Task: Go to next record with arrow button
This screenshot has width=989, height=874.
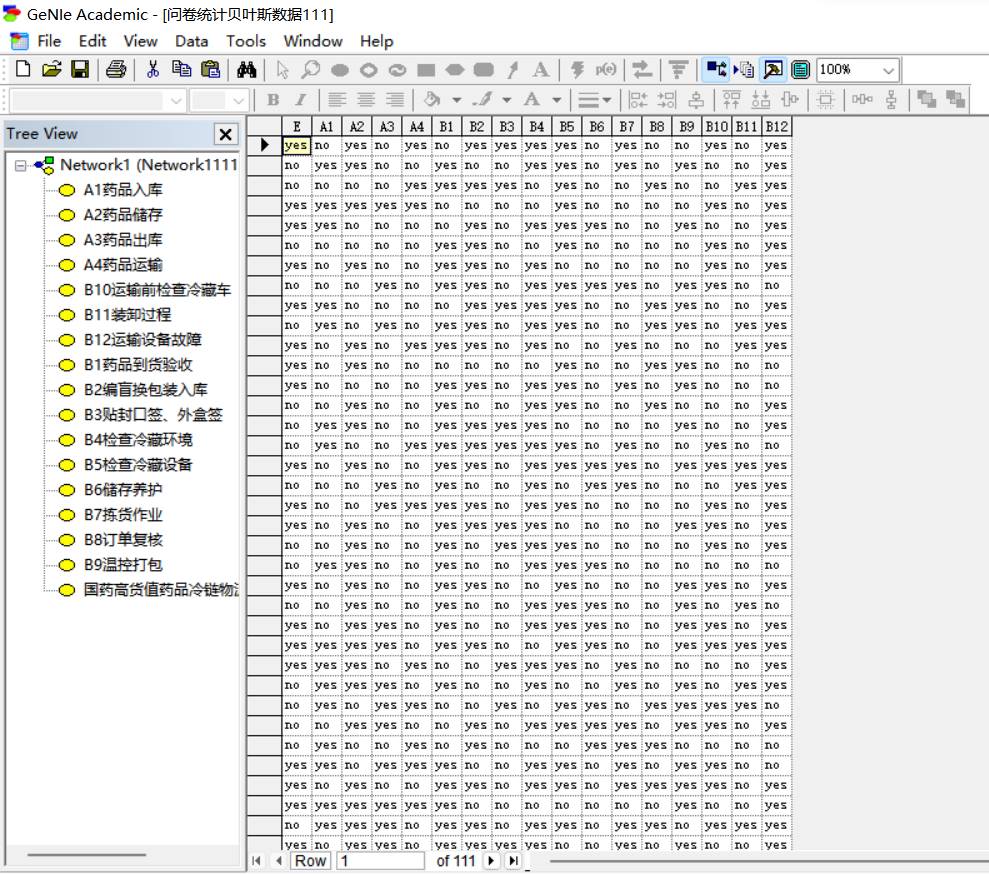Action: pyautogui.click(x=491, y=860)
